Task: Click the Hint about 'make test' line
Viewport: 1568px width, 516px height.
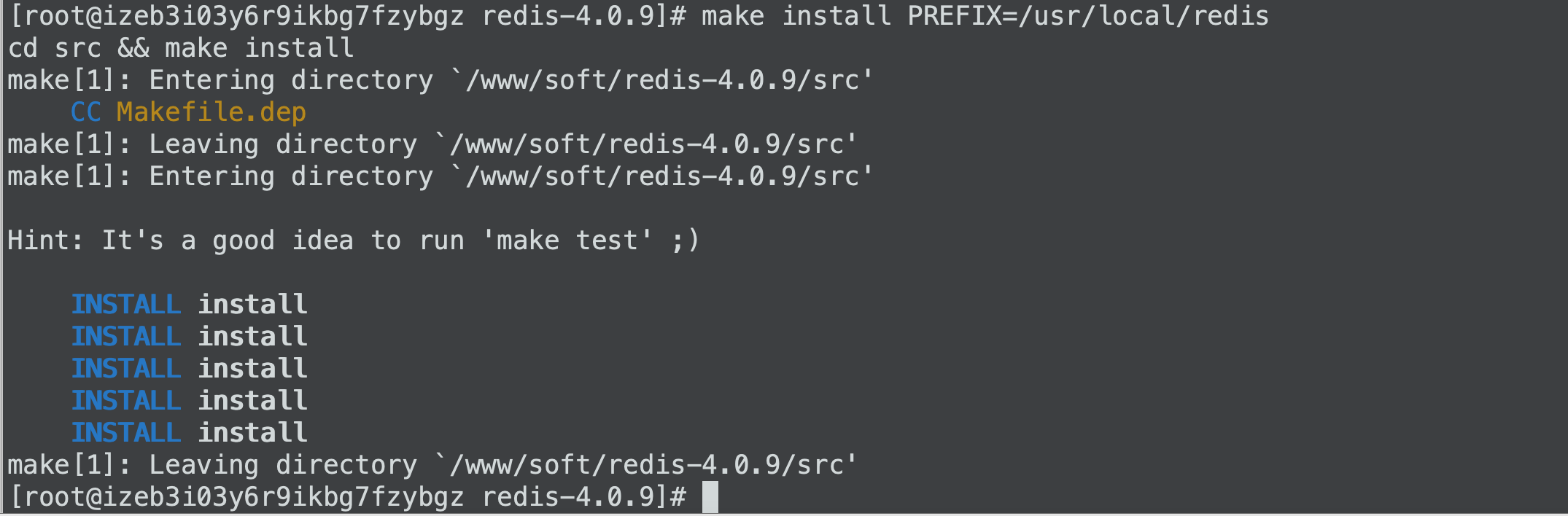Action: 354,241
